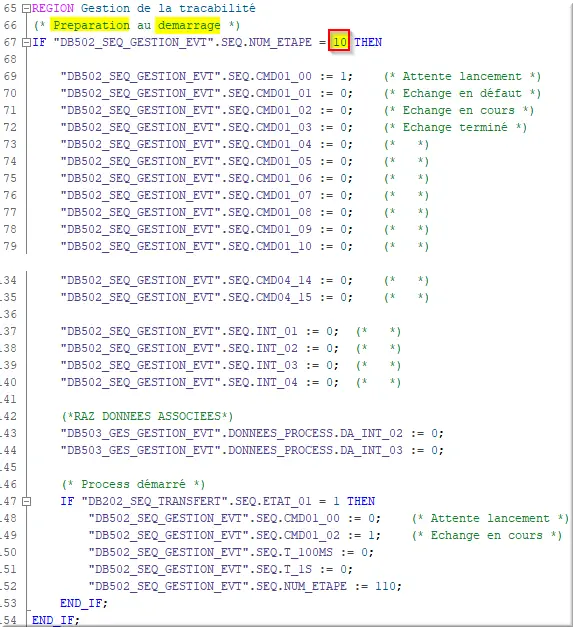Collapse the REGION Gestion de la tracabilité block
Screen dimensions: 573x630
[x=26, y=8]
